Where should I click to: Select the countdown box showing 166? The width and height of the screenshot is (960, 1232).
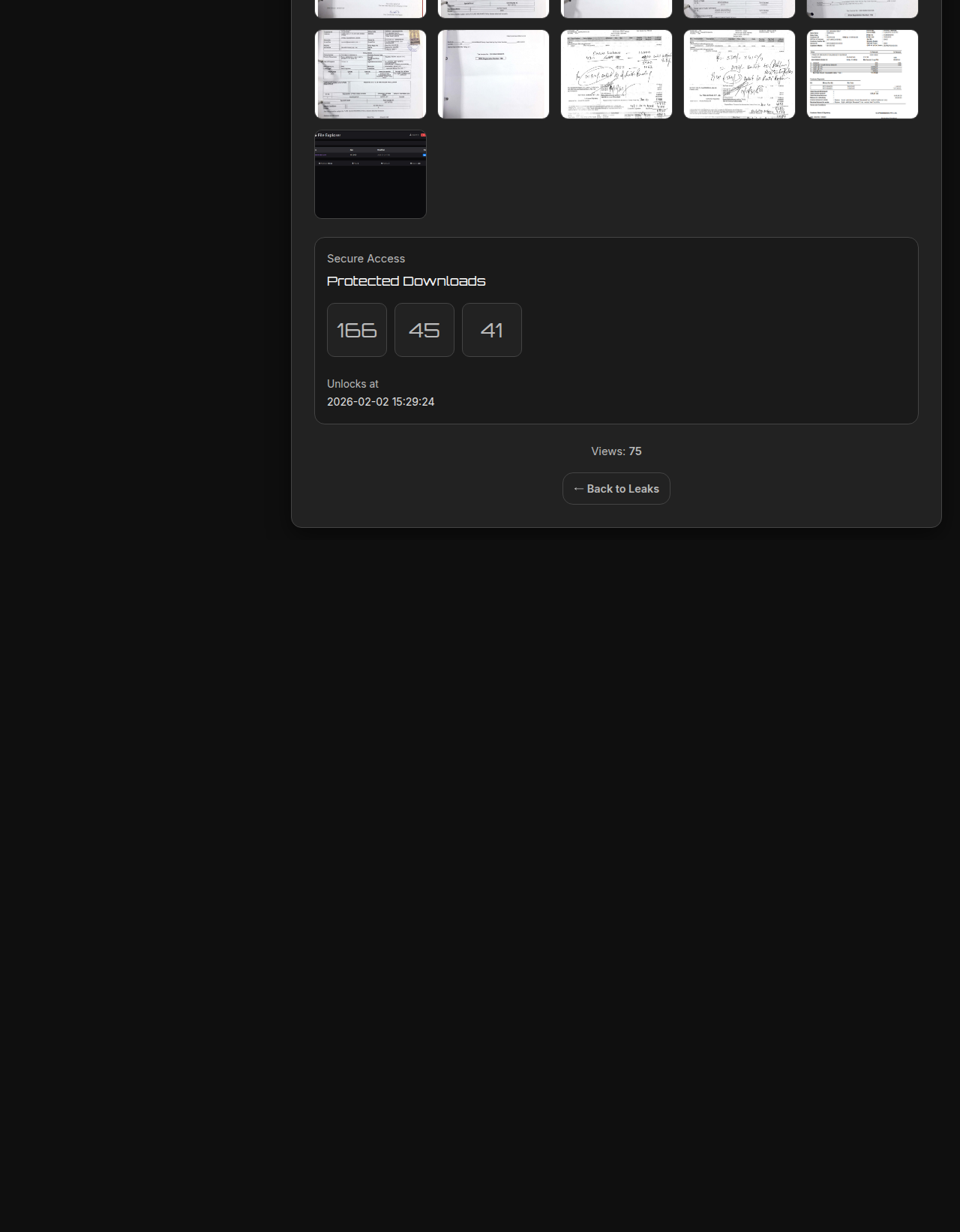click(x=357, y=330)
